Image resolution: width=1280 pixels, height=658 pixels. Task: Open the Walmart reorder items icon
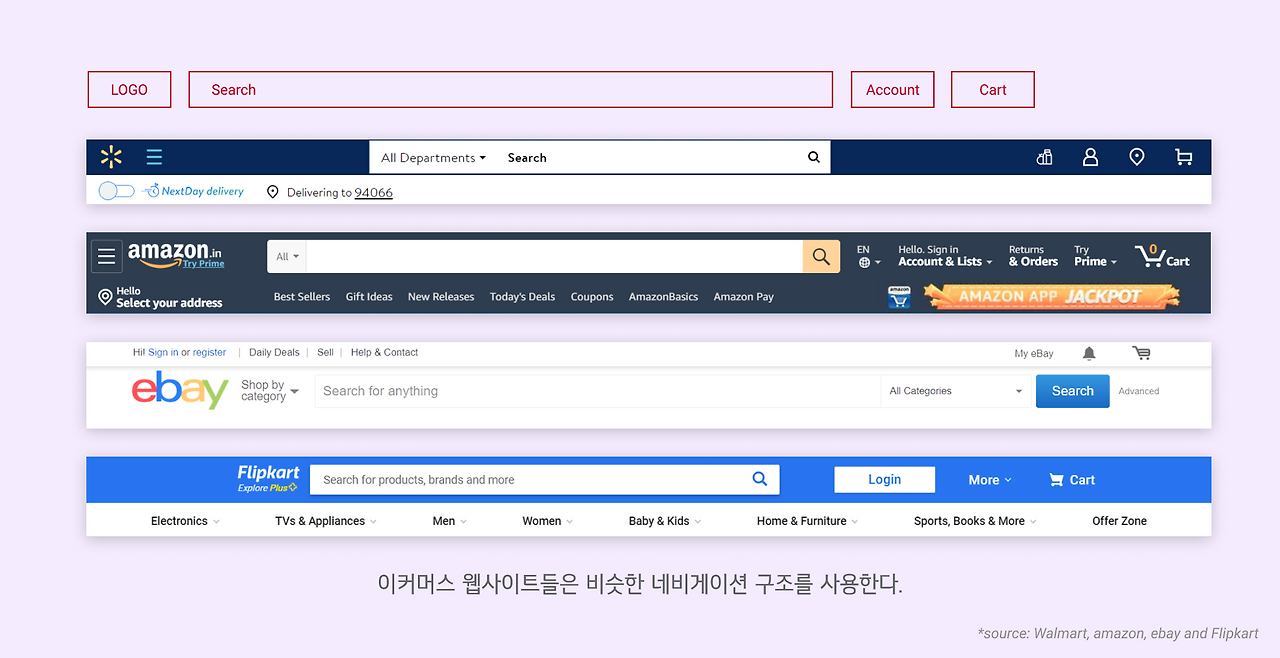click(x=1045, y=157)
